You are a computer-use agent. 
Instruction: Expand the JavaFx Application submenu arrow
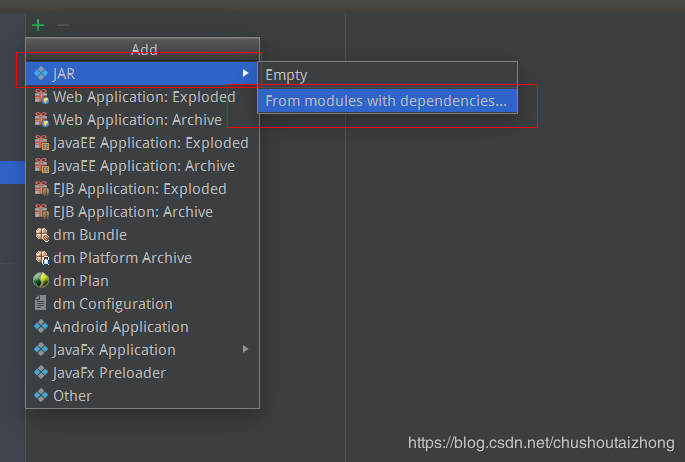tap(246, 349)
